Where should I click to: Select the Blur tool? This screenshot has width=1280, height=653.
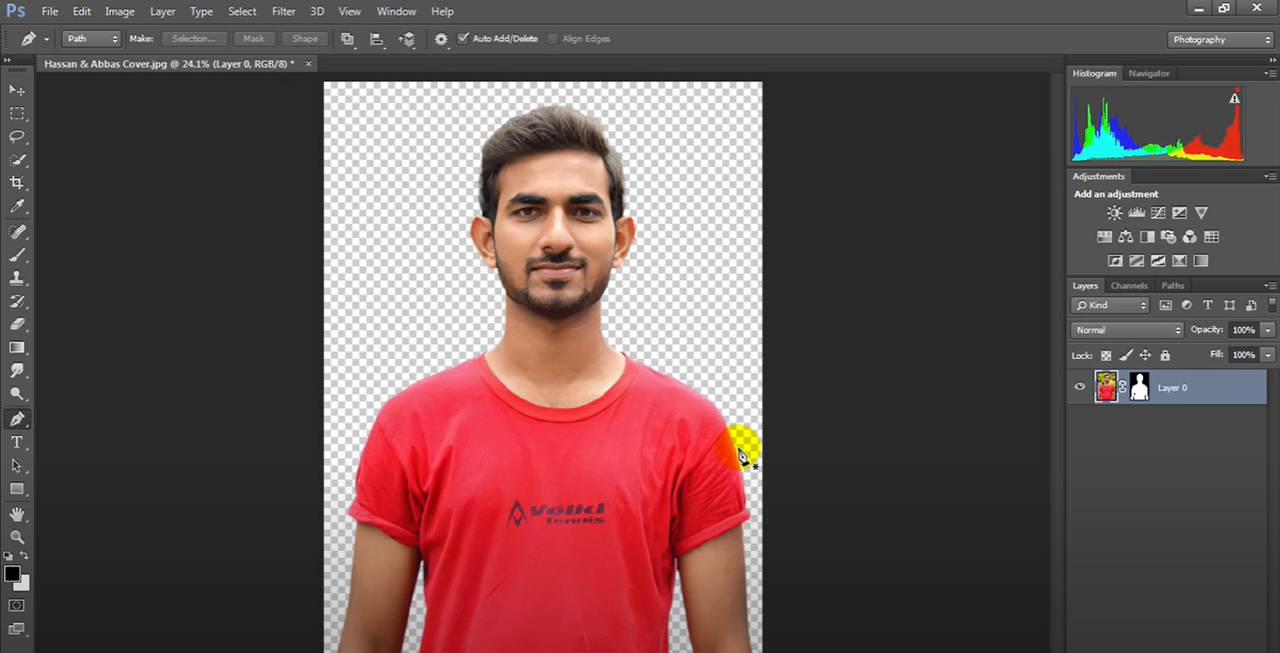coord(17,371)
